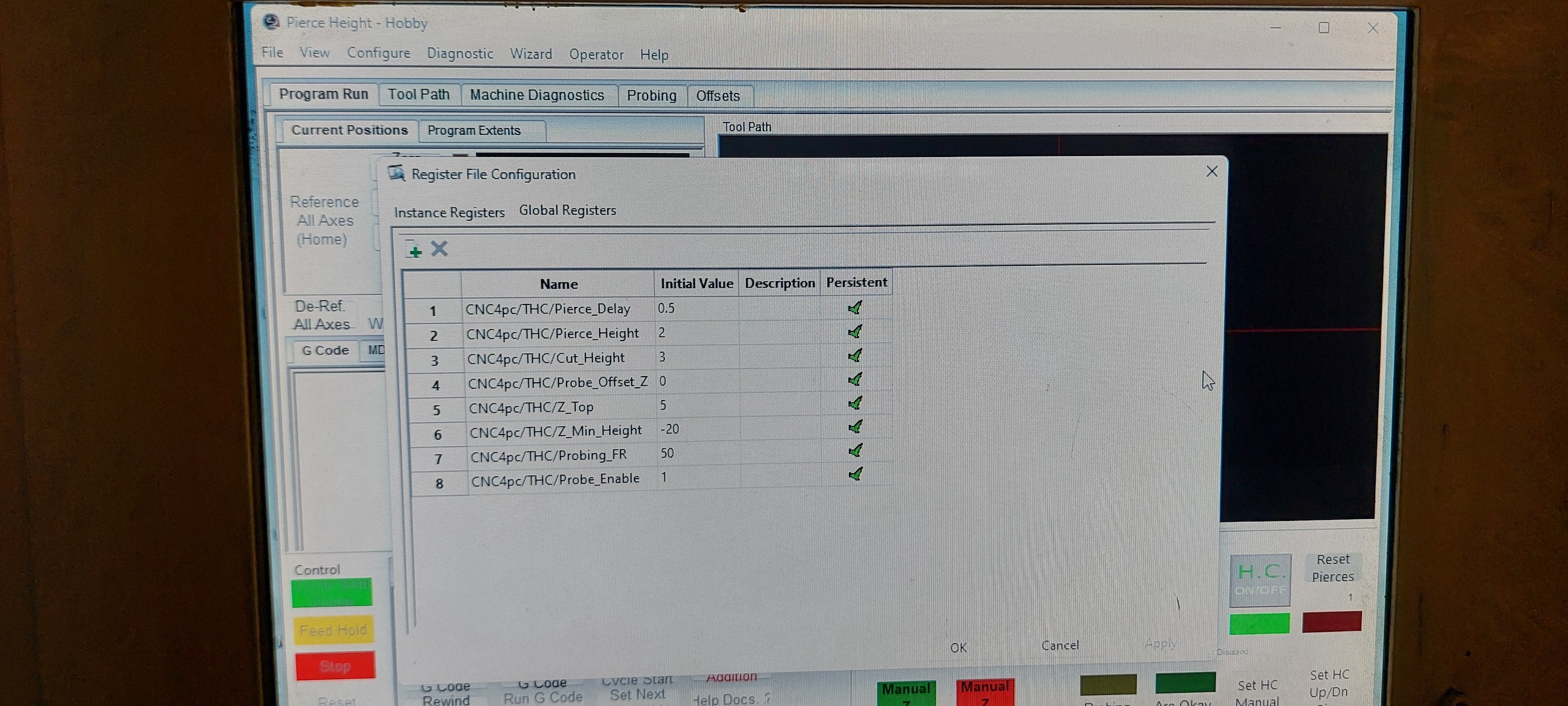Viewport: 1568px width, 706px height.
Task: Toggle Persistent check for Pierce_Delay register
Action: pos(855,308)
